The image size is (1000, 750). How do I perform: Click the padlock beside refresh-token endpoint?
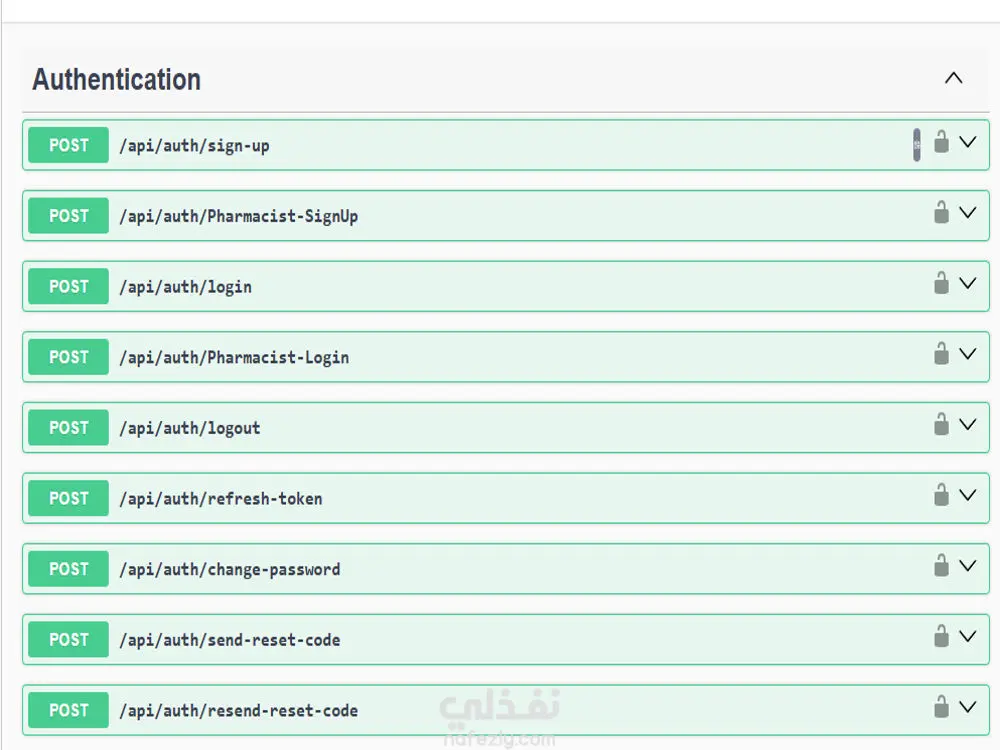click(941, 495)
